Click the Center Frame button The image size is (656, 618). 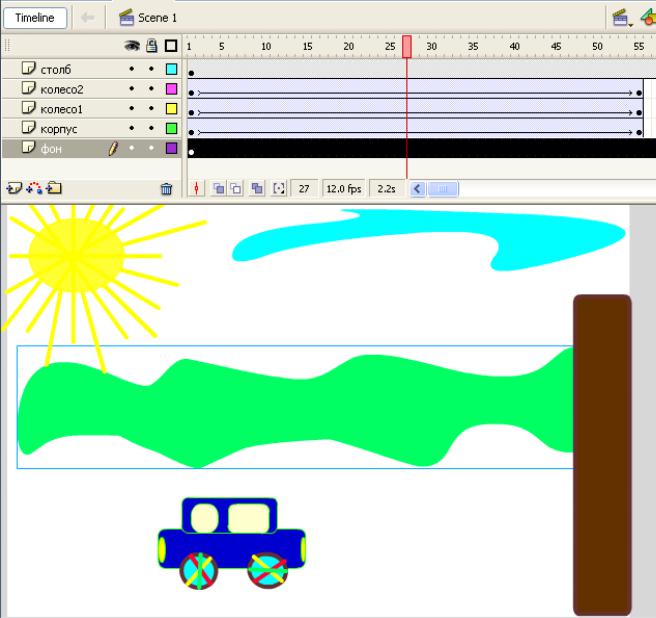coord(196,189)
